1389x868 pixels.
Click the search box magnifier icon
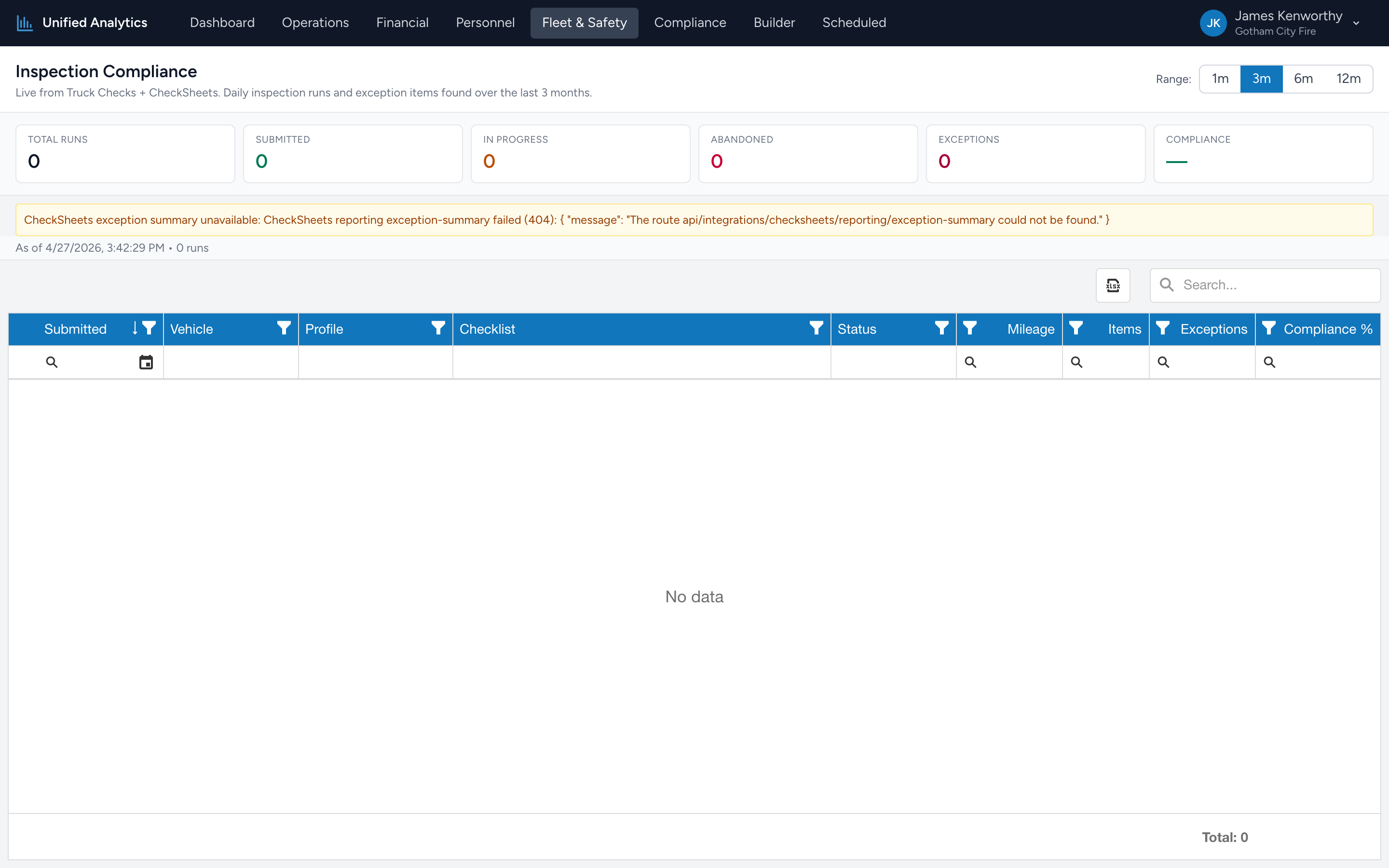pyautogui.click(x=1167, y=285)
